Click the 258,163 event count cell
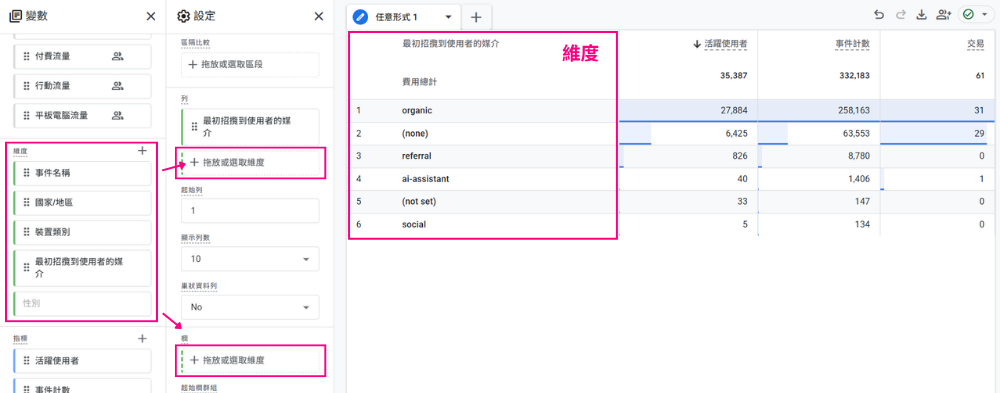 (854, 110)
